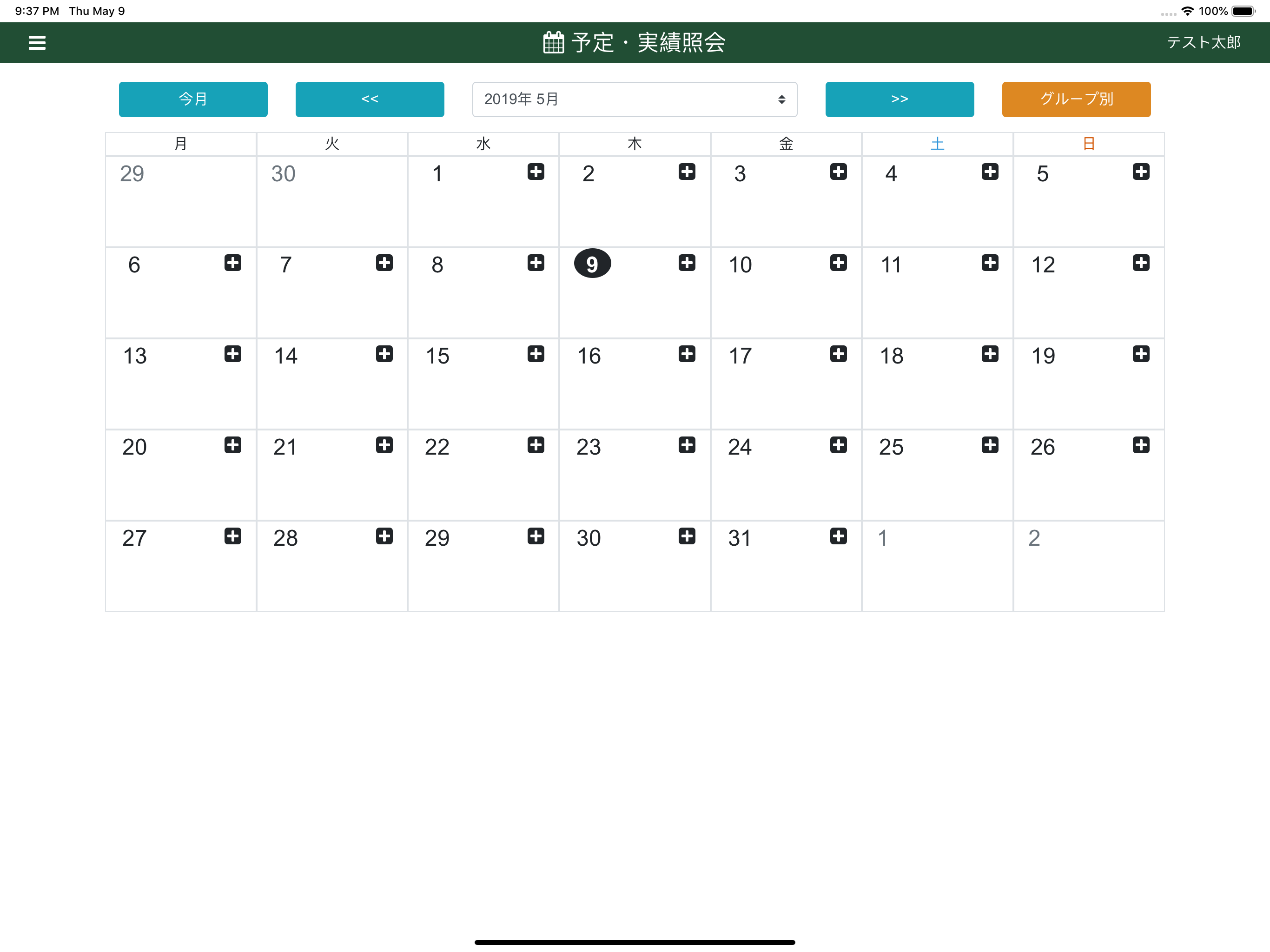Click the 日 Sunday column header

click(1089, 144)
